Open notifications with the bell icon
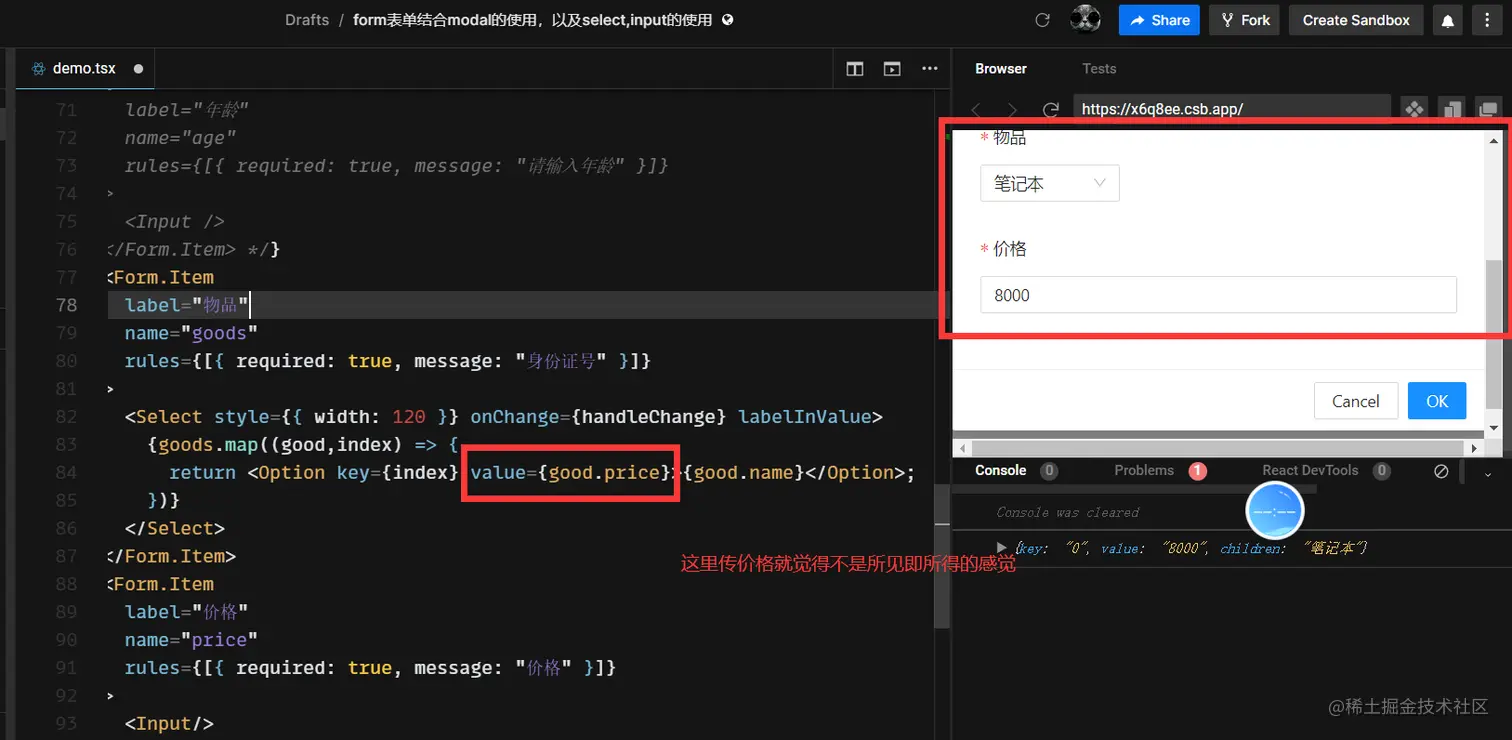The image size is (1512, 740). (1447, 20)
